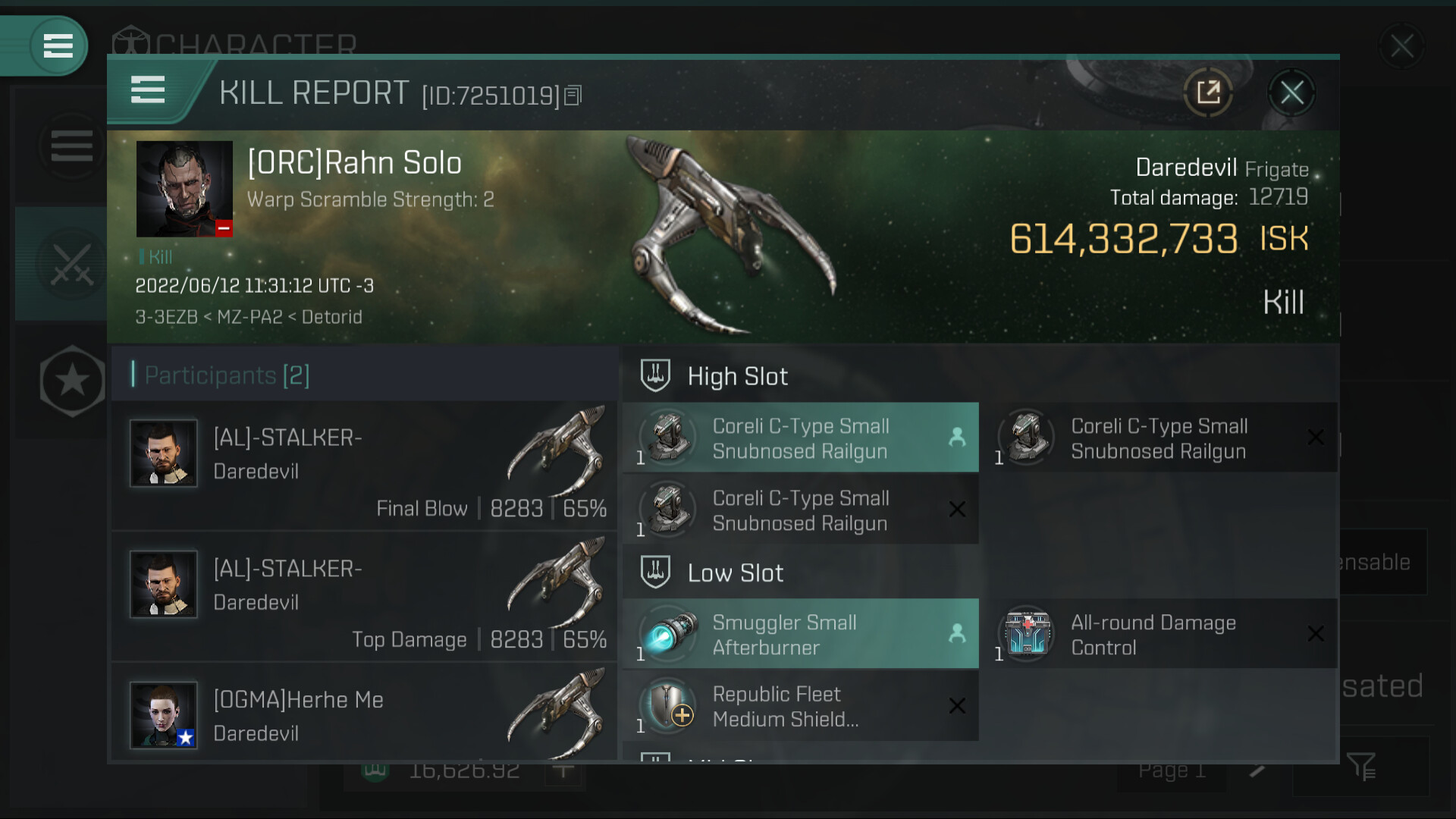Close the Kill Report window
The width and height of the screenshot is (1456, 819).
tap(1291, 93)
